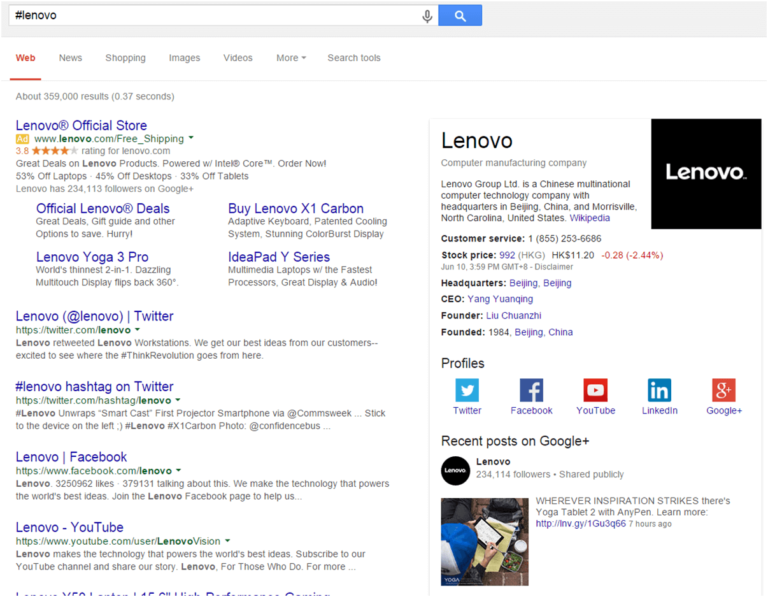768x597 pixels.
Task: Expand arrow next to lenovo.com/Free_Shipping URL
Action: (191, 138)
